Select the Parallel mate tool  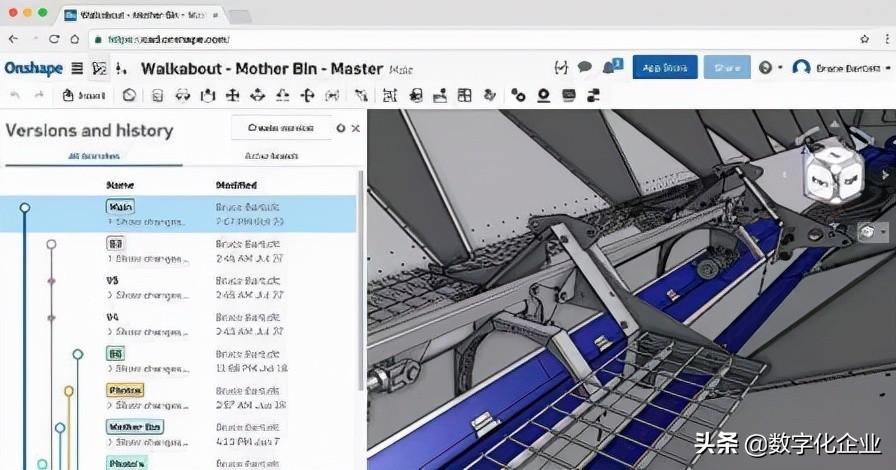tap(332, 95)
